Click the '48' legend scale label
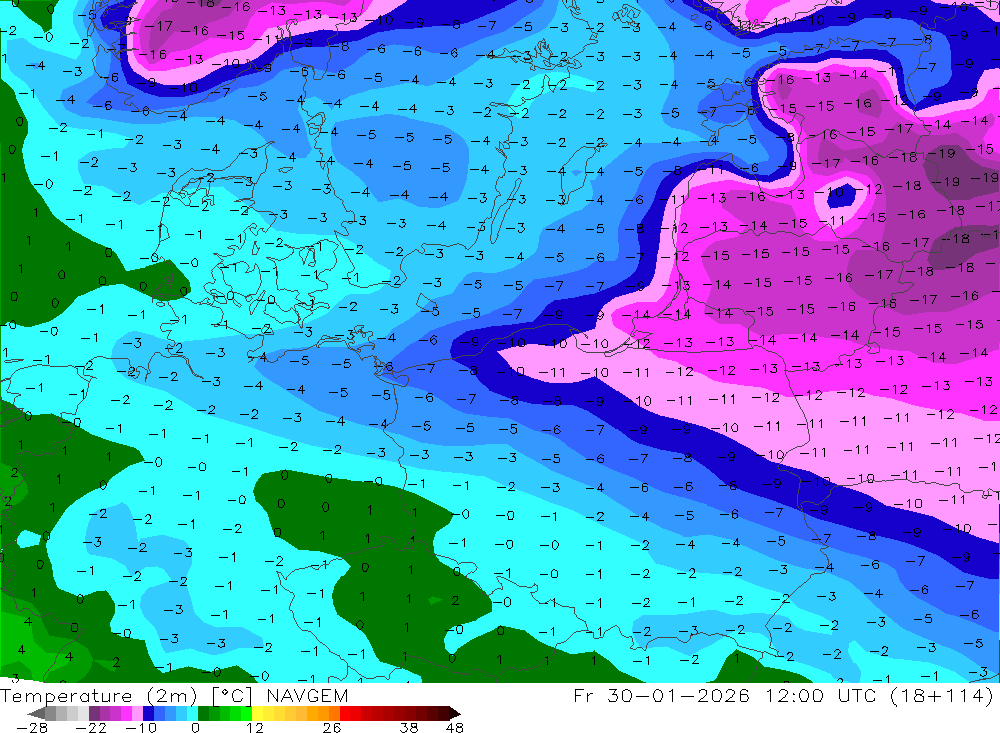The width and height of the screenshot is (1000, 733). pyautogui.click(x=455, y=728)
